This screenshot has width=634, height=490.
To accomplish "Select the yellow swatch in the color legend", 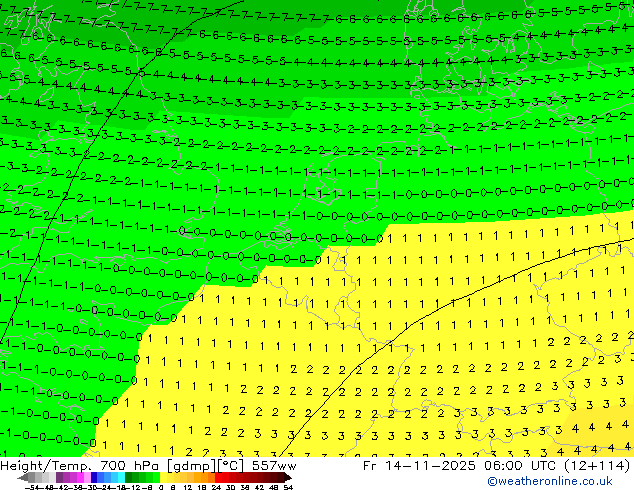I will [x=163, y=478].
